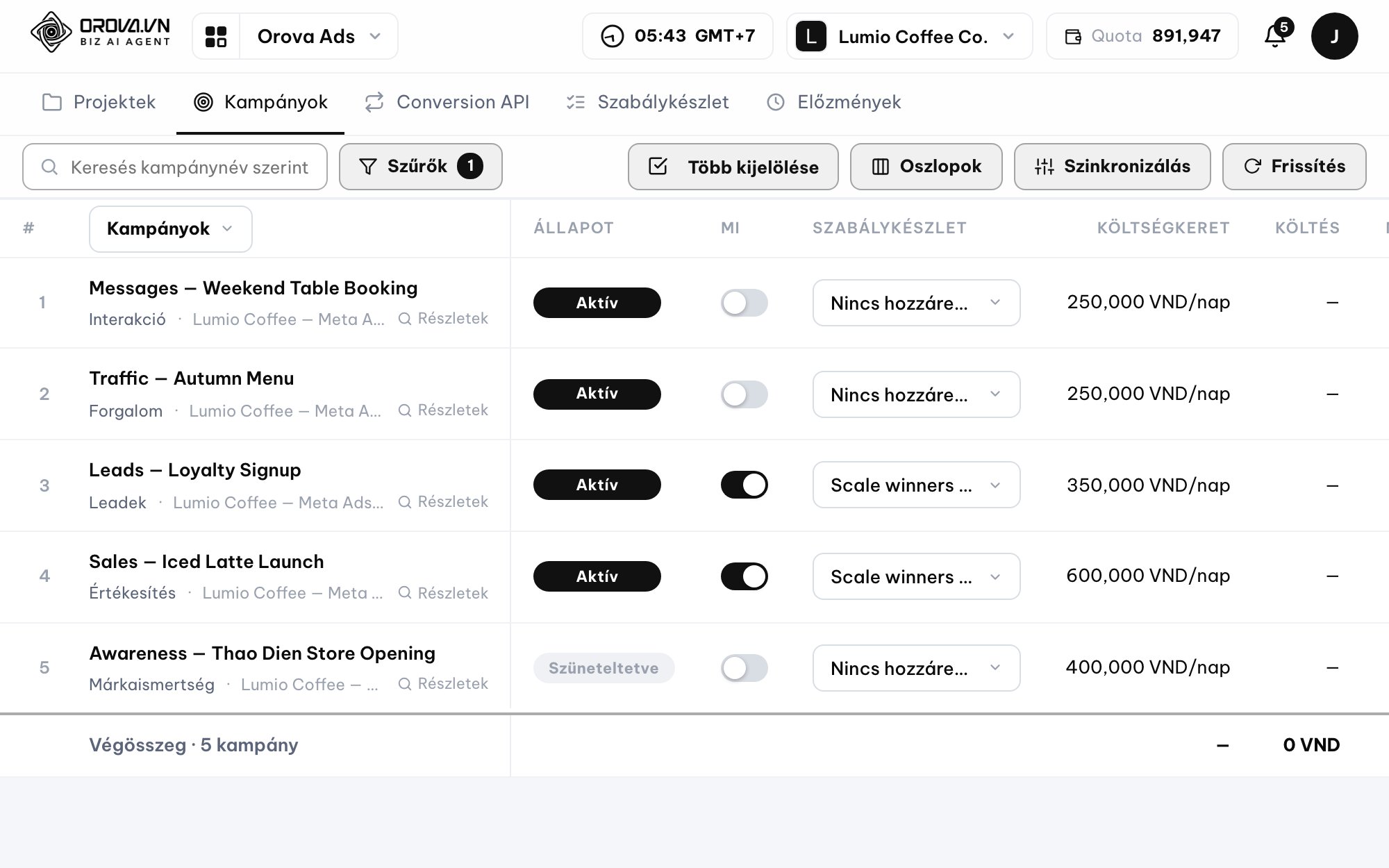
Task: Open Részletek for Traffic – Autumn Menu
Action: pos(443,410)
